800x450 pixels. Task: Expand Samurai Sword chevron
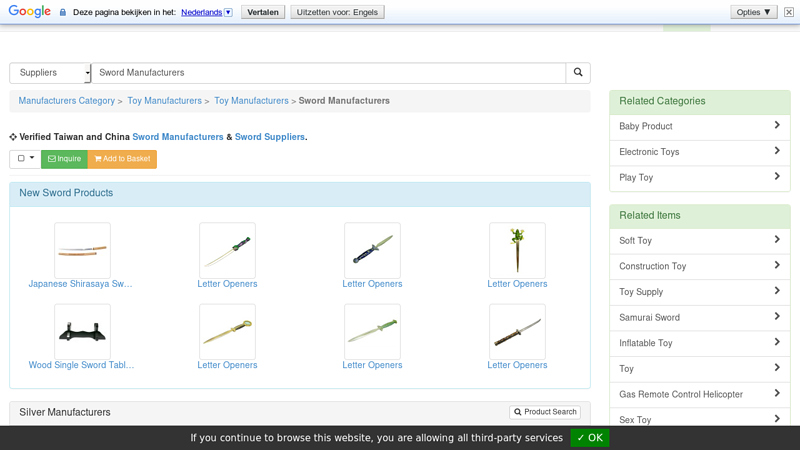click(777, 316)
